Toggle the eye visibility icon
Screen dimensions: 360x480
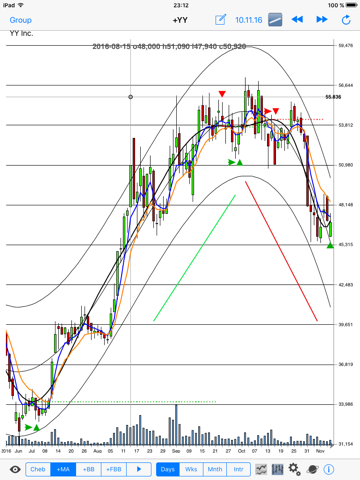coord(15,470)
